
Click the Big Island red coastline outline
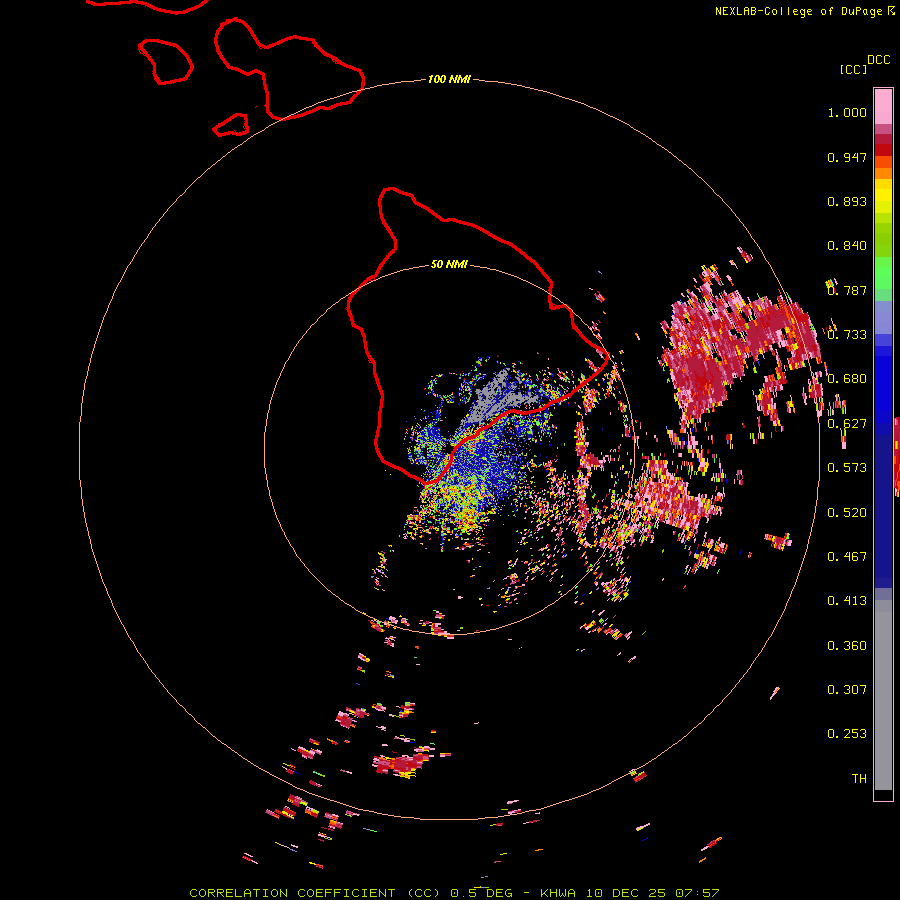pos(476,335)
